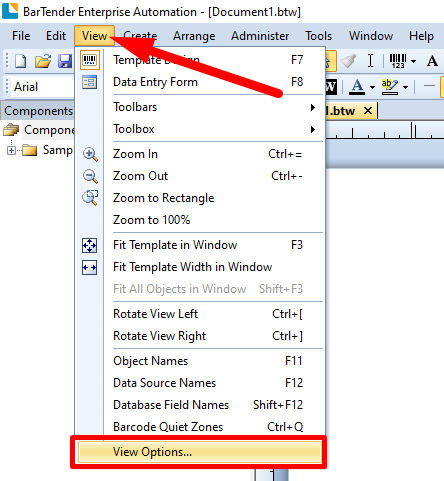Toggle Barcode Quiet Zones display
The image size is (444, 481).
click(208, 427)
